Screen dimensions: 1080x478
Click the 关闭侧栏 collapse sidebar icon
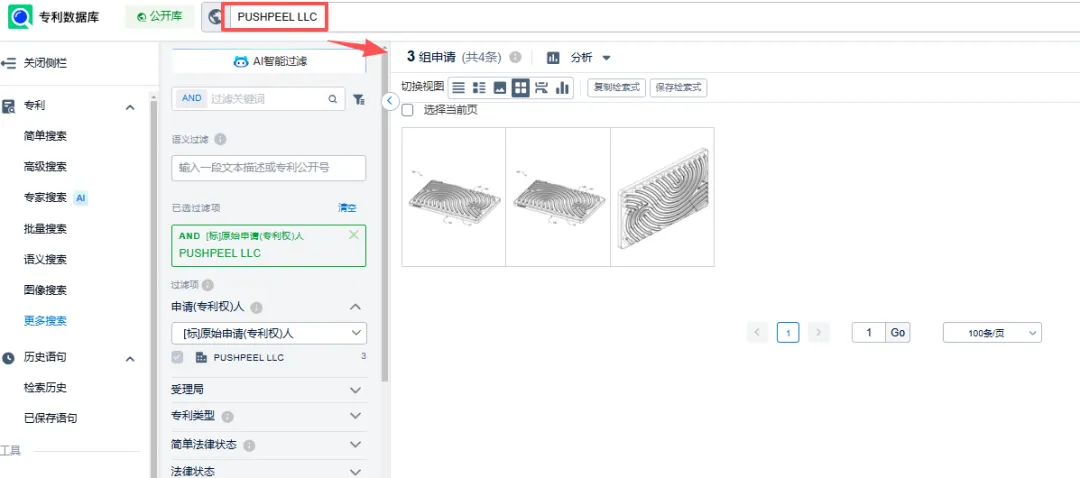click(x=8, y=63)
